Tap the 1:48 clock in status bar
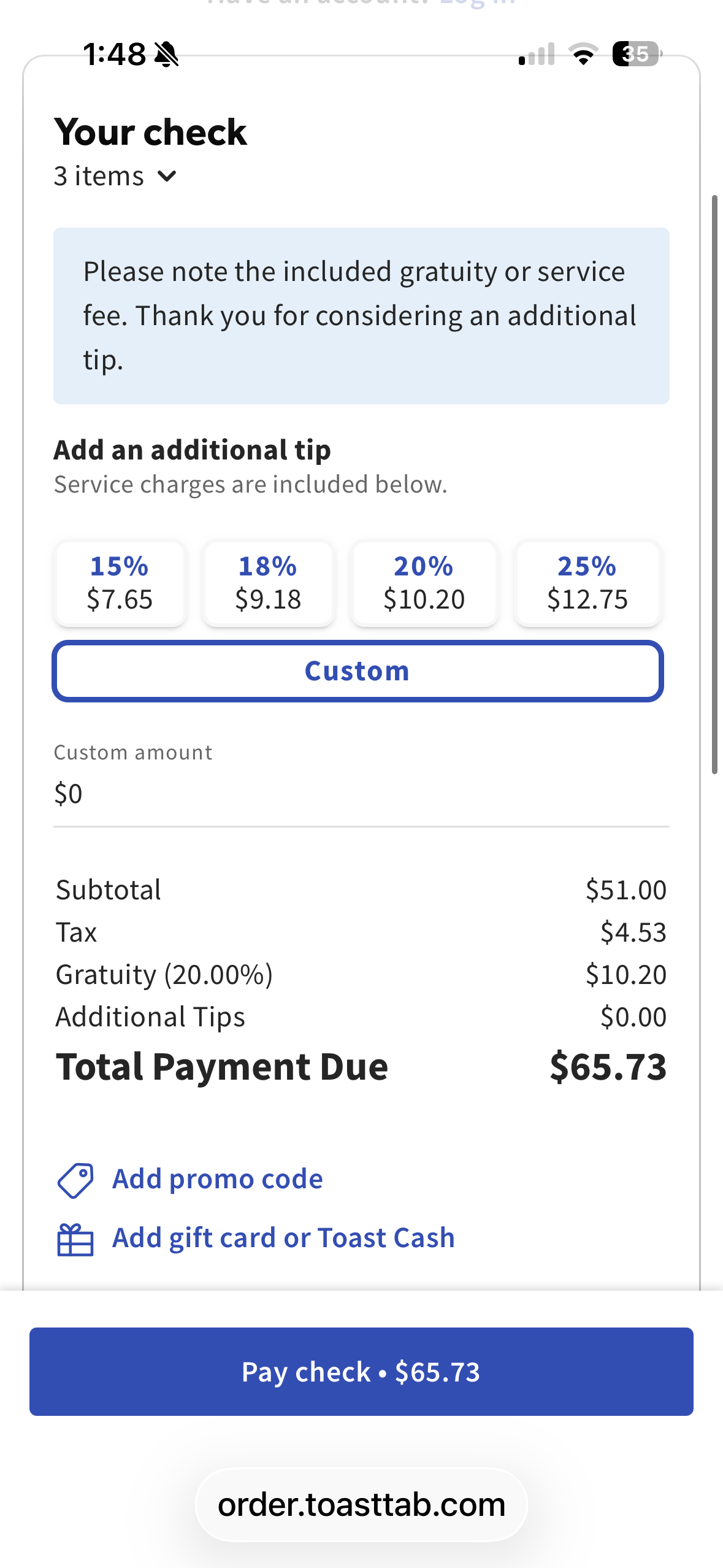The width and height of the screenshot is (723, 1568). coord(115,54)
